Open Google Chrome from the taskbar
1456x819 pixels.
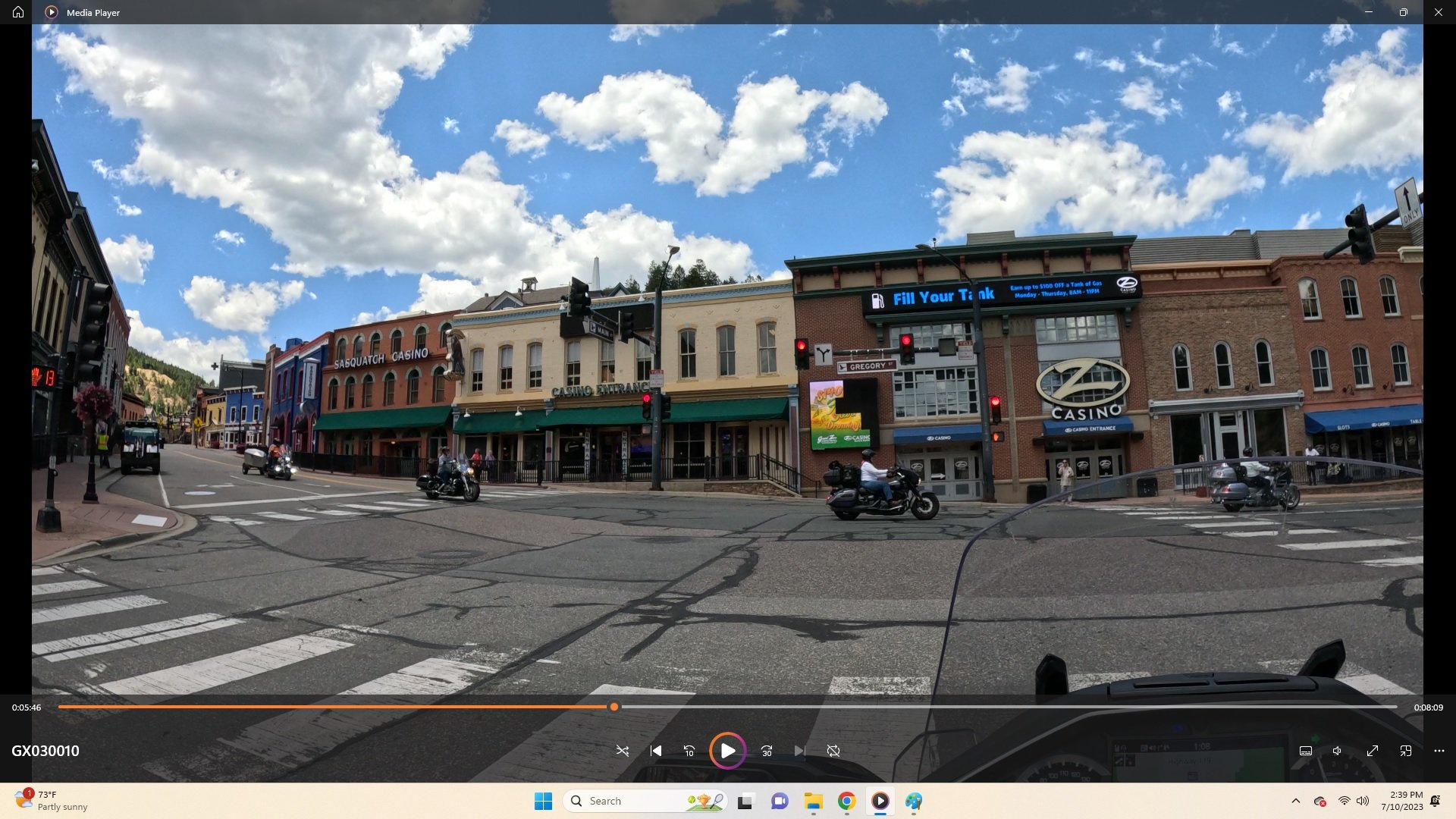[x=847, y=801]
